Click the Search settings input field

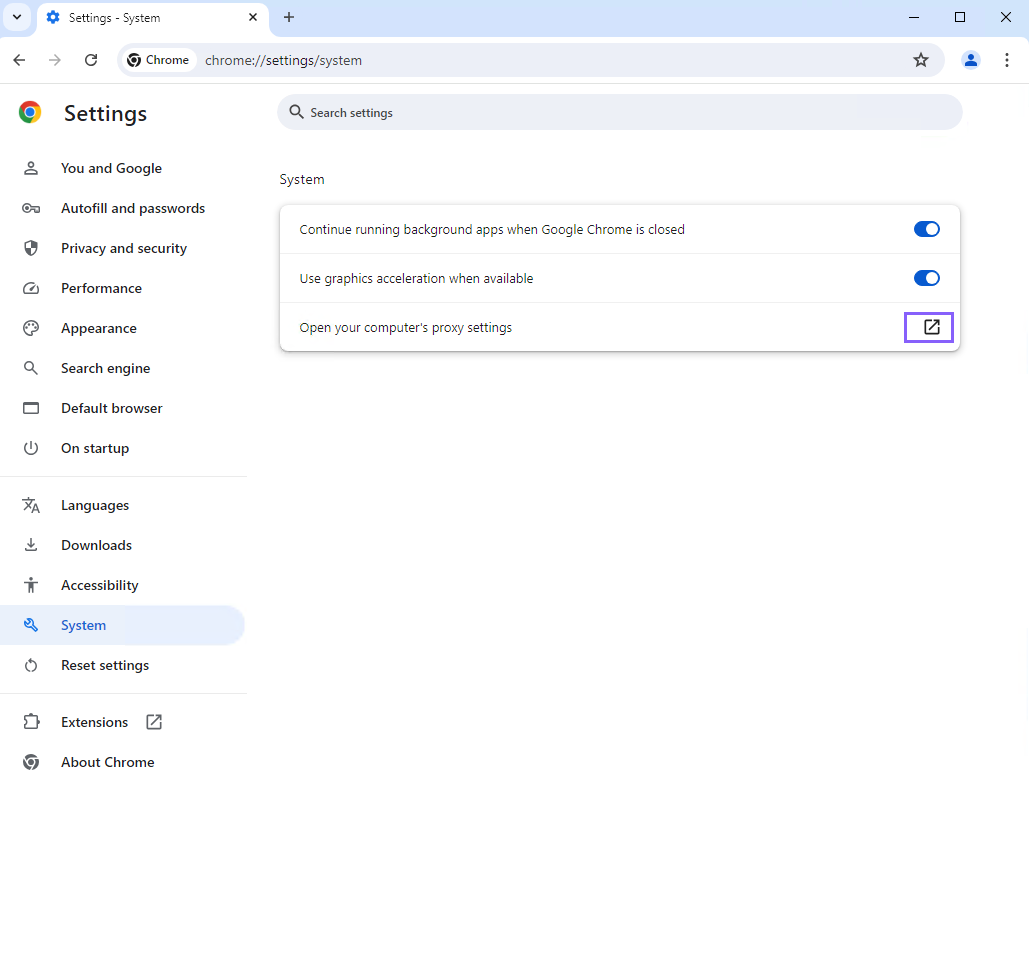pyautogui.click(x=619, y=112)
